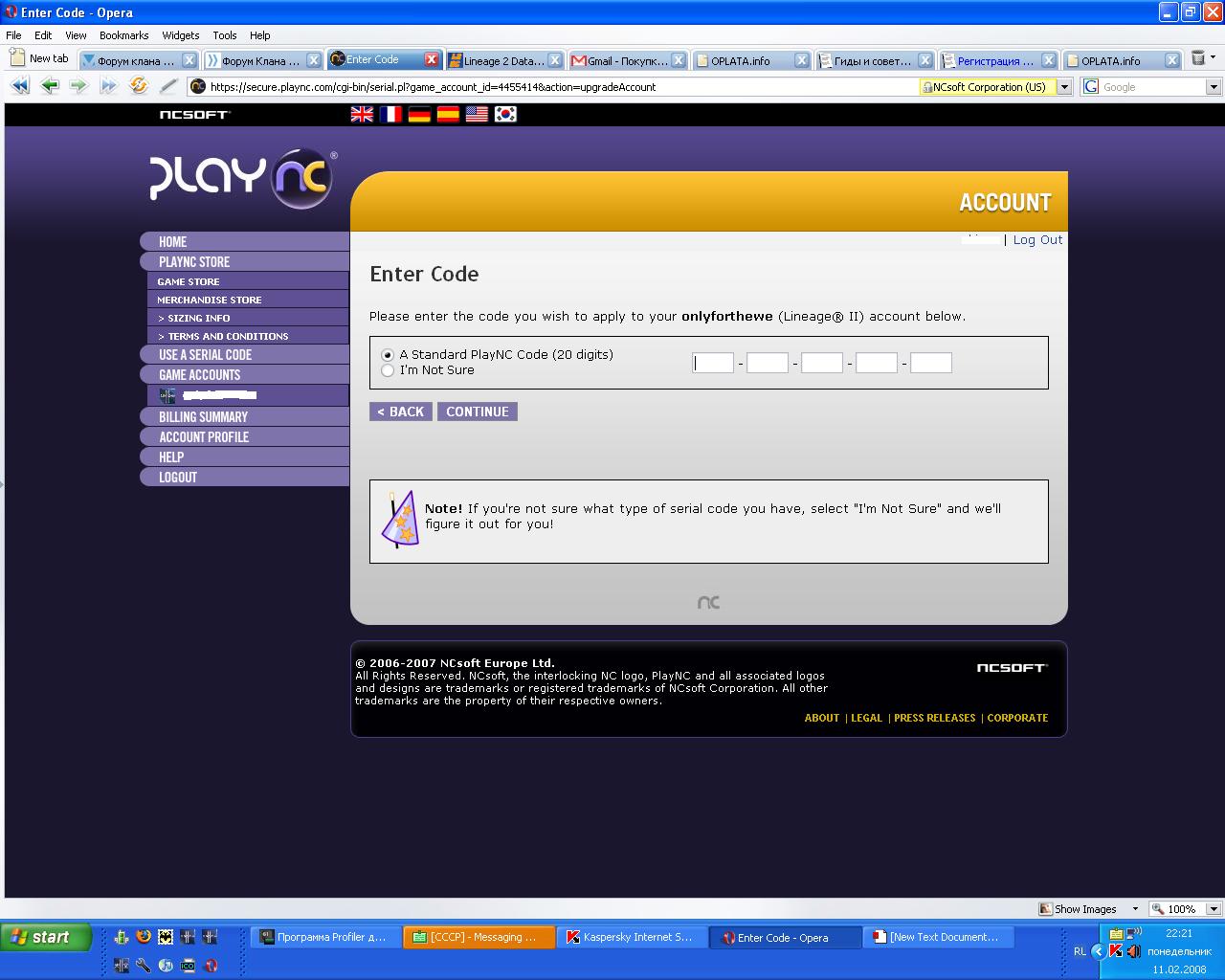Screen dimensions: 1225x980
Task: Click the green Forward arrow icon
Action: (78, 86)
